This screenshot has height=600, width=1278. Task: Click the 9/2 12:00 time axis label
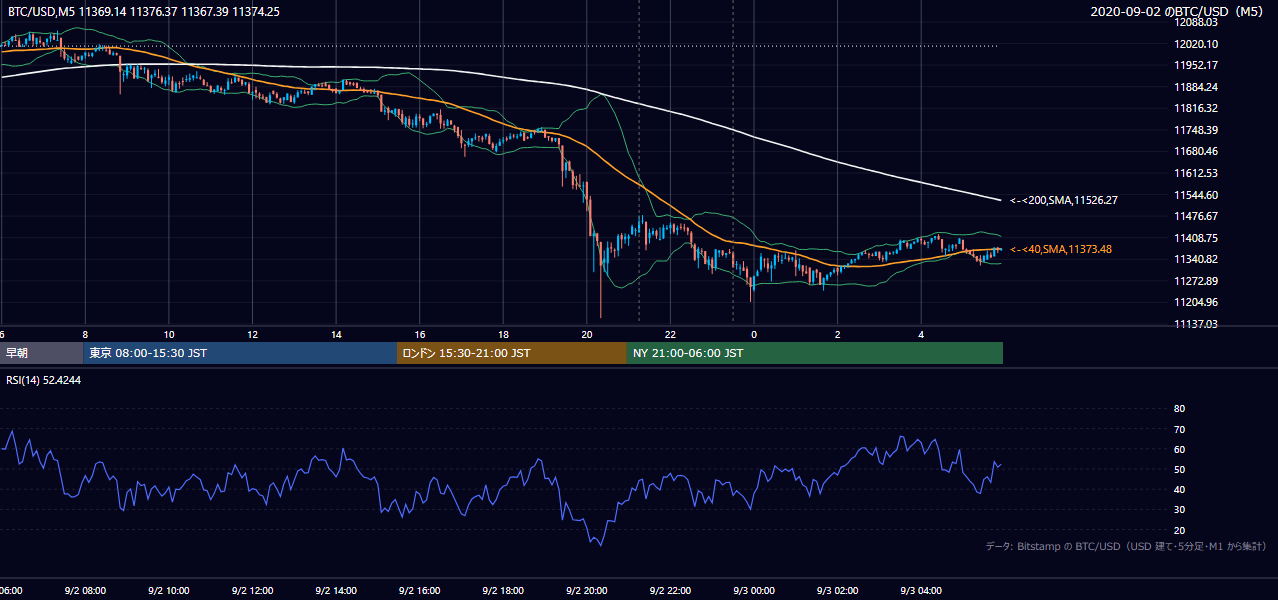click(252, 591)
